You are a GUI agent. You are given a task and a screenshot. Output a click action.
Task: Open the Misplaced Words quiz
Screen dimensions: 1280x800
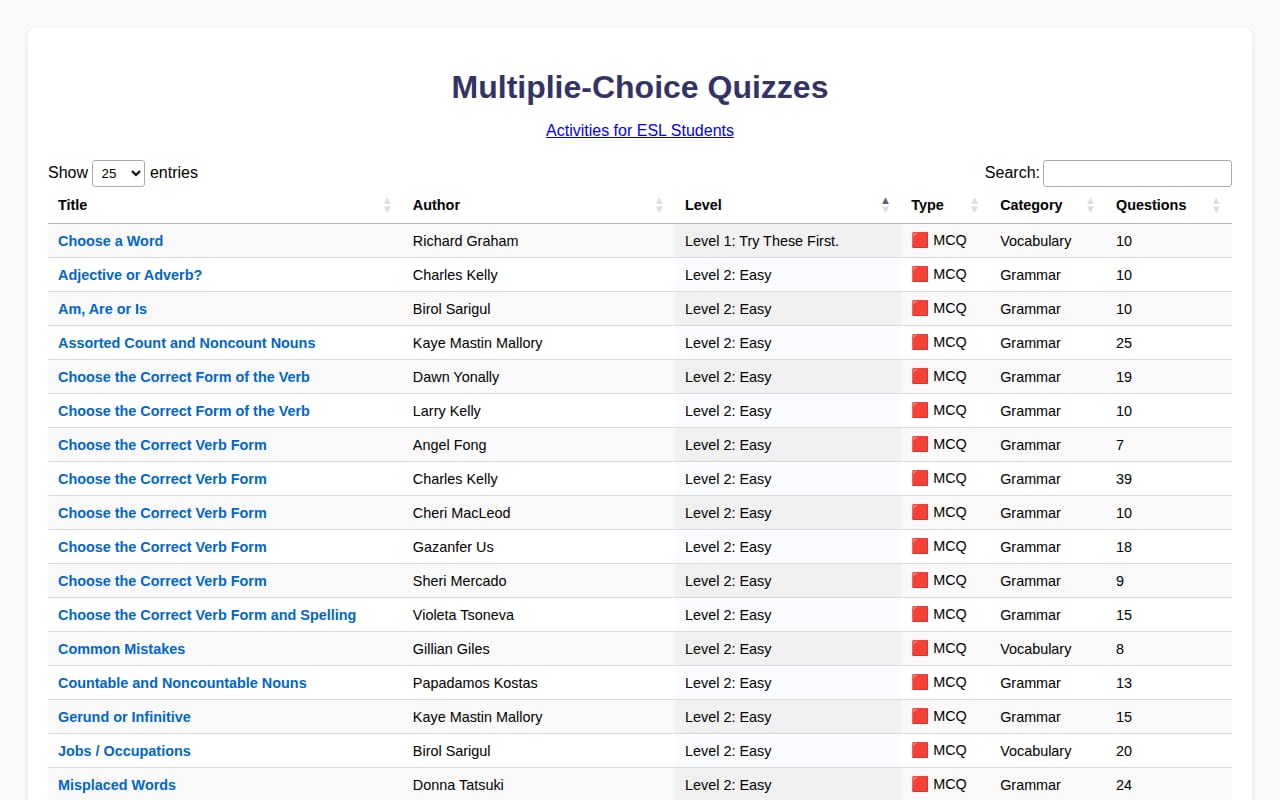pos(117,785)
